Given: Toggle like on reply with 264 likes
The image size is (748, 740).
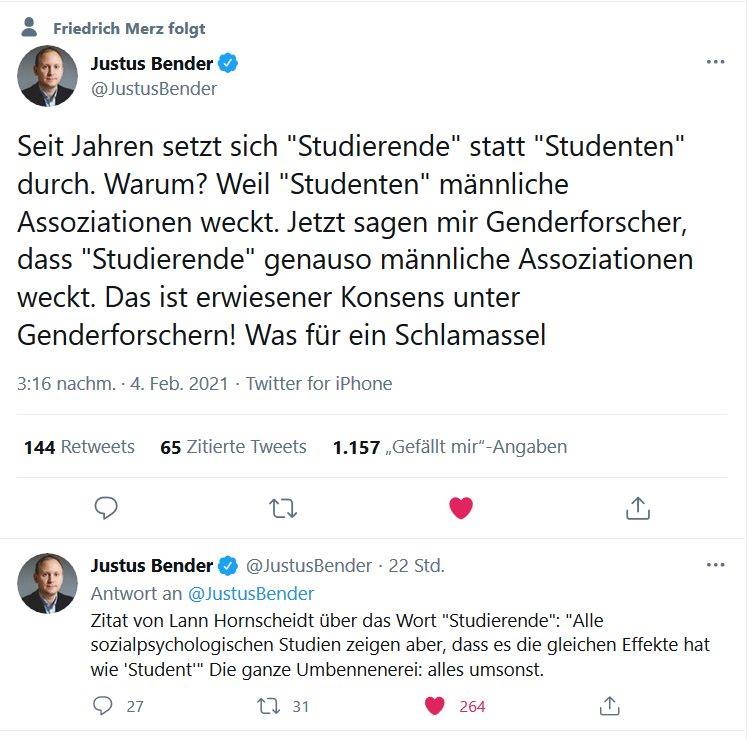Looking at the screenshot, I should 434,706.
